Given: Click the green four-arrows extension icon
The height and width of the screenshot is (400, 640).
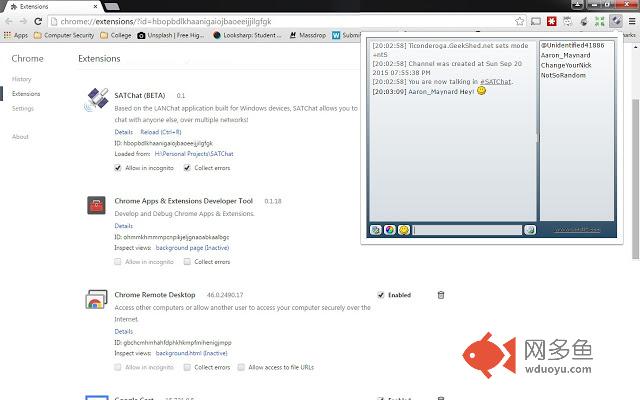Looking at the screenshot, I should tap(599, 21).
